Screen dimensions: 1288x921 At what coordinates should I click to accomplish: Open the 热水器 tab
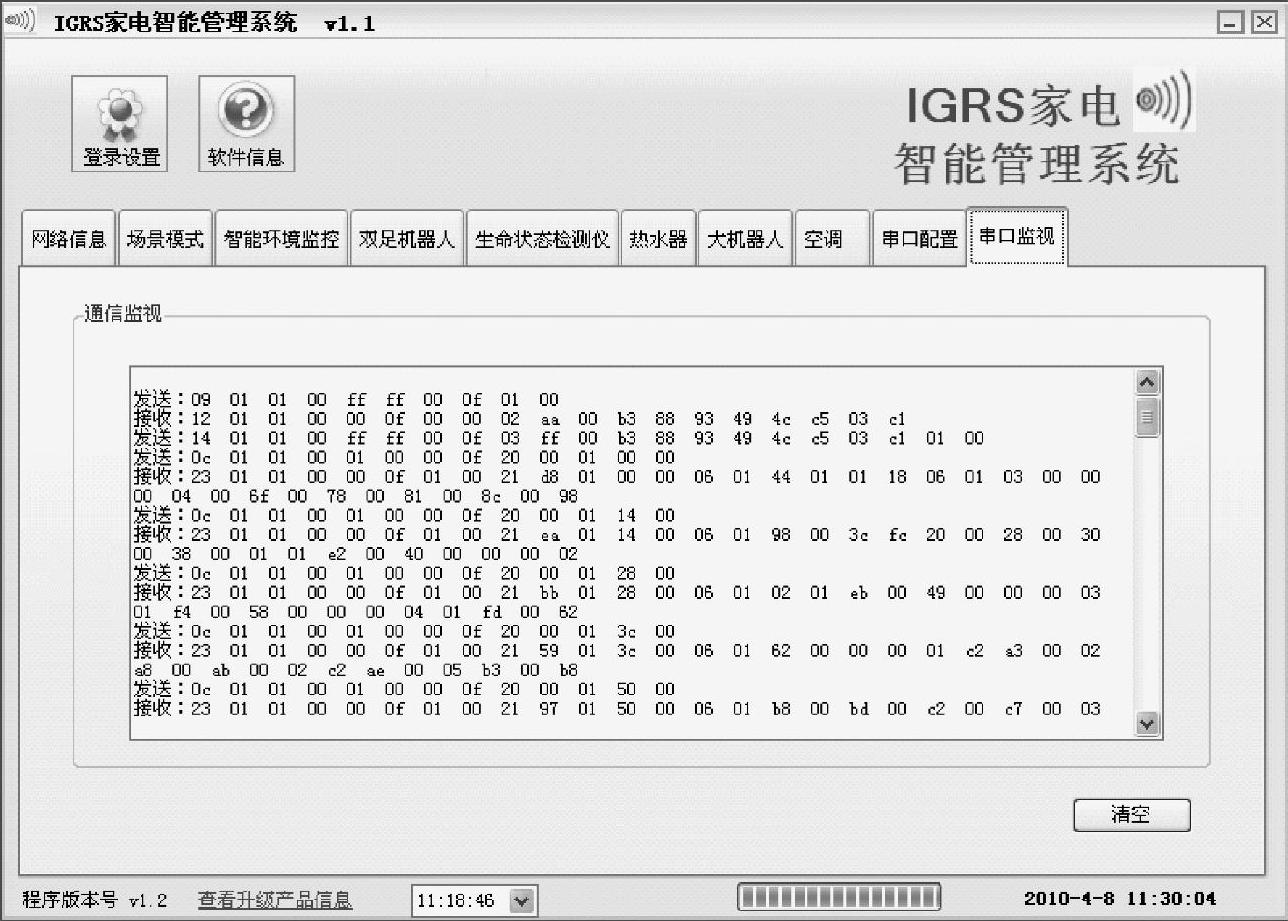(658, 240)
